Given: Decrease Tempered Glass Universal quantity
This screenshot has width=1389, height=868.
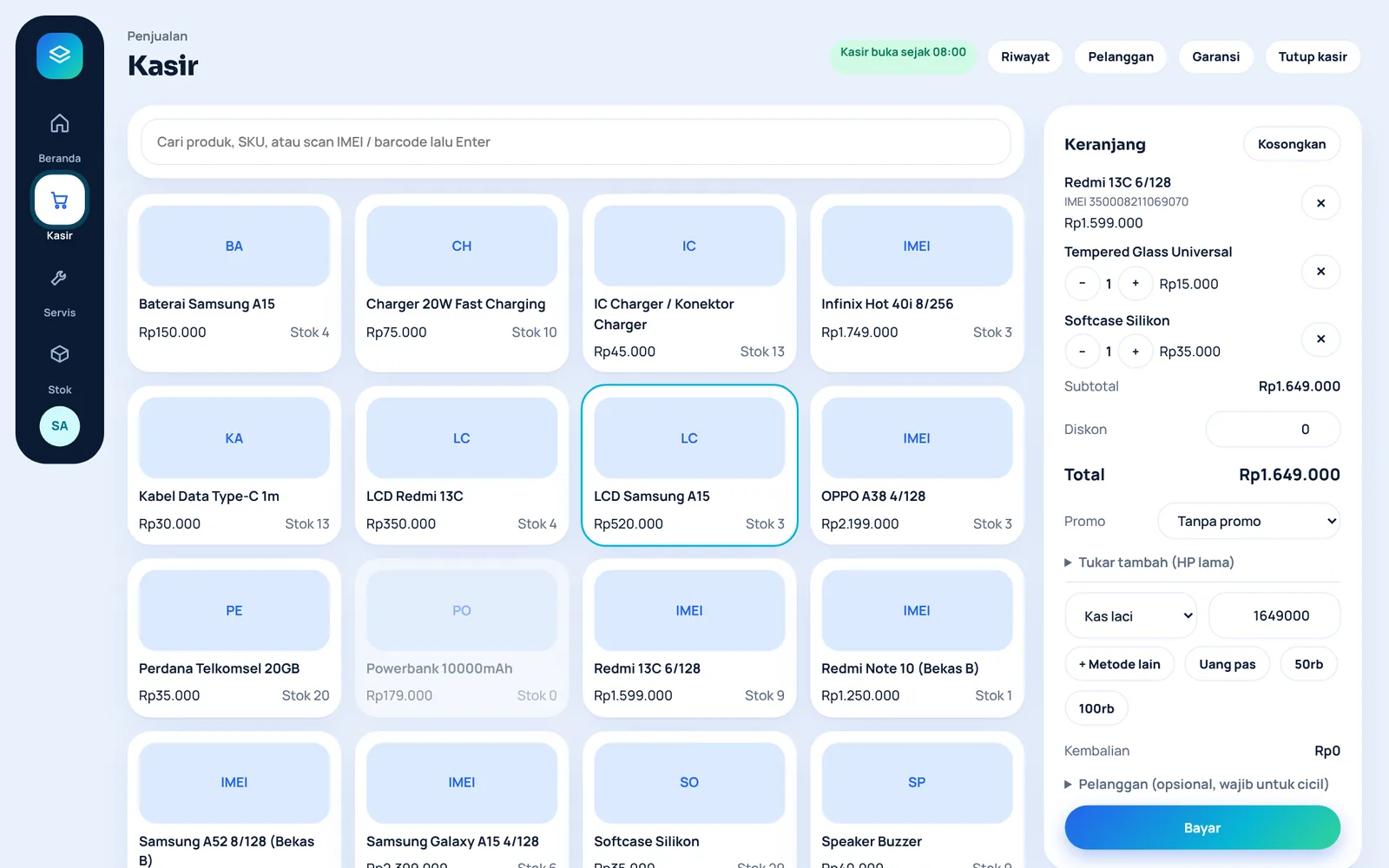Looking at the screenshot, I should (x=1083, y=284).
